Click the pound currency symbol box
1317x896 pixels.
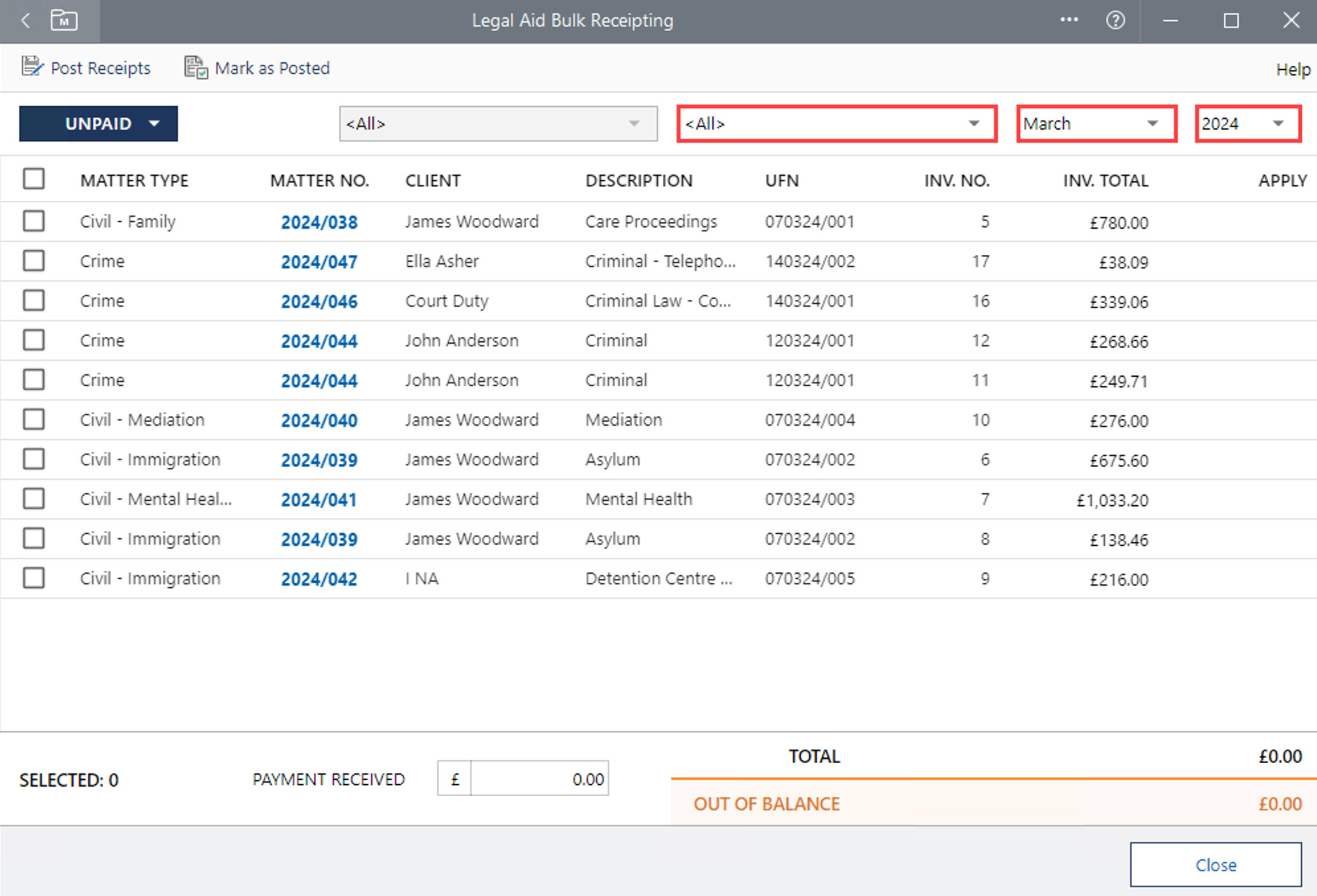[x=454, y=779]
